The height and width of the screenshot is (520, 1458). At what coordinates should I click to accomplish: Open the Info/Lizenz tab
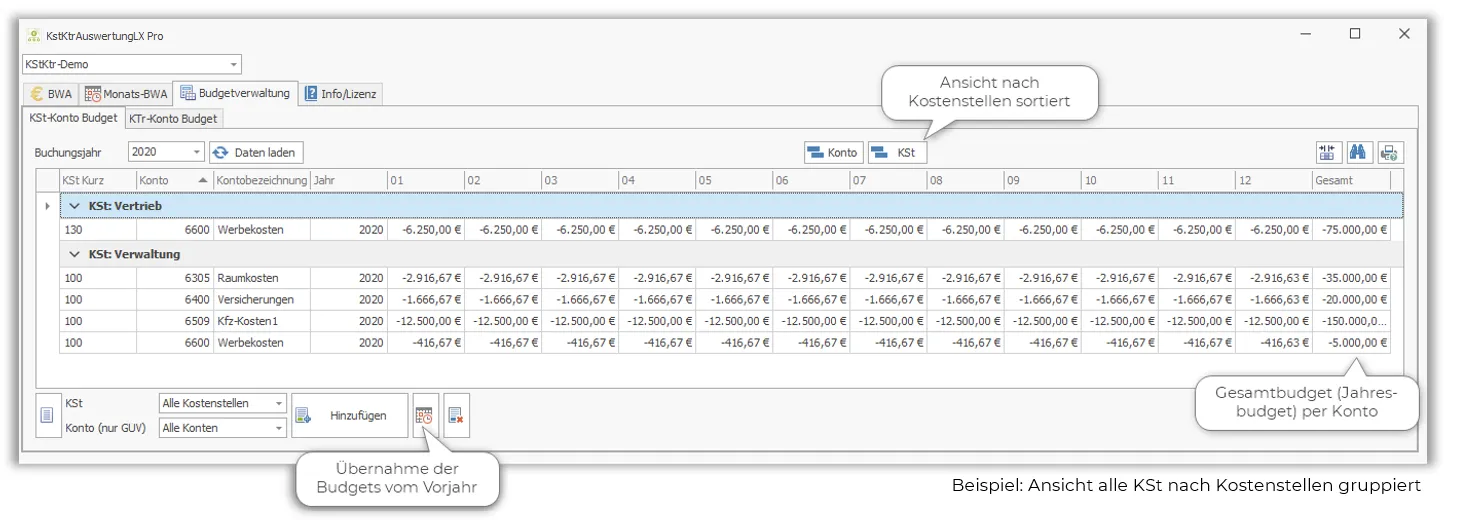click(x=340, y=94)
